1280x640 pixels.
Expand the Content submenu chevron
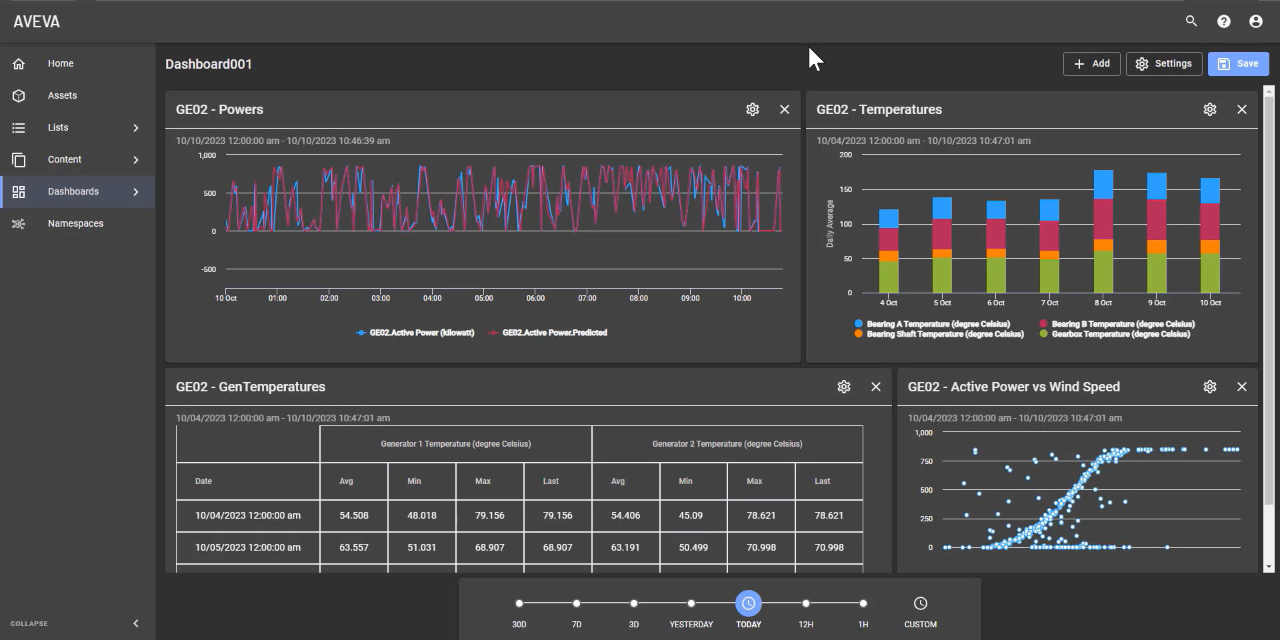[x=136, y=160]
